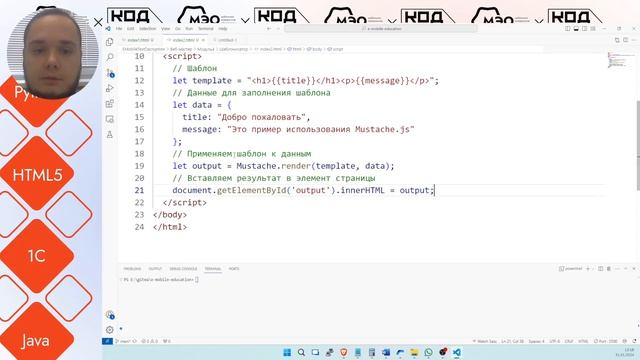Go back with the title bar arrow
The width and height of the screenshot is (640, 360).
pos(269,29)
